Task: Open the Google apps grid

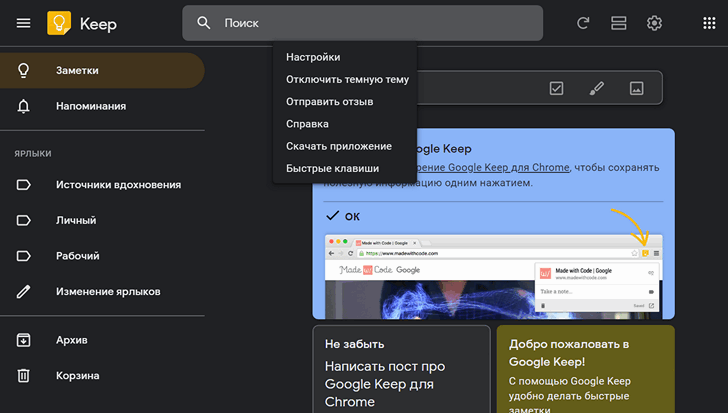Action: [x=709, y=23]
